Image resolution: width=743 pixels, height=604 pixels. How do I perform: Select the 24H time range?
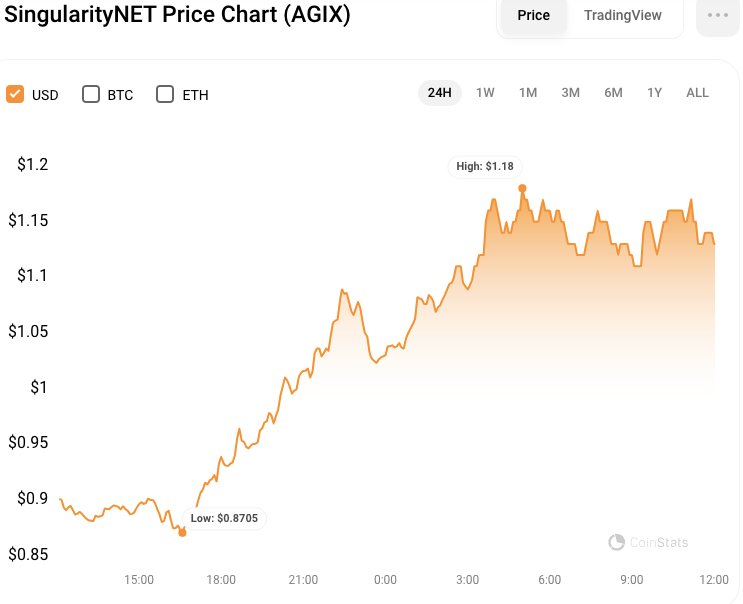pos(439,93)
